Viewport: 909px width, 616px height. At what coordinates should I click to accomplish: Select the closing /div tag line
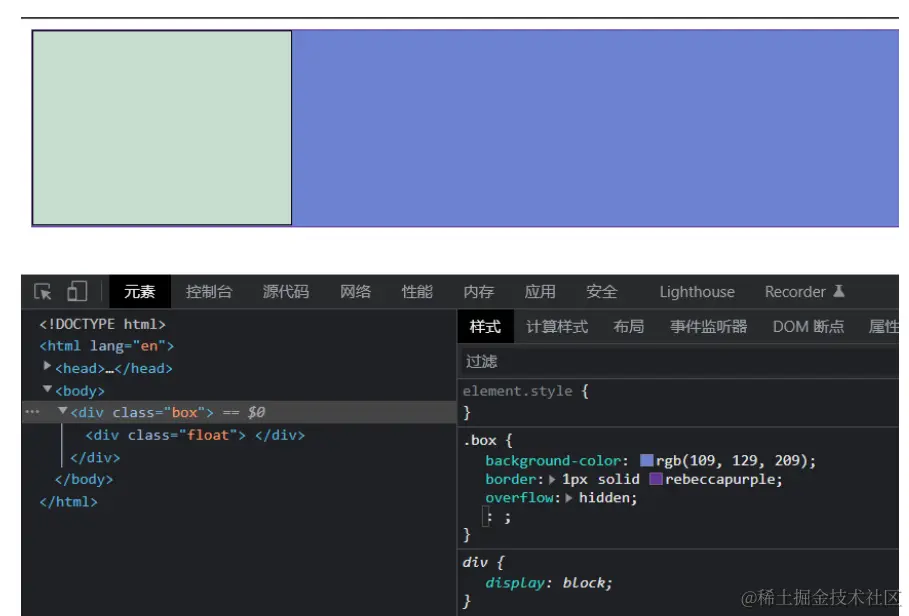point(95,458)
